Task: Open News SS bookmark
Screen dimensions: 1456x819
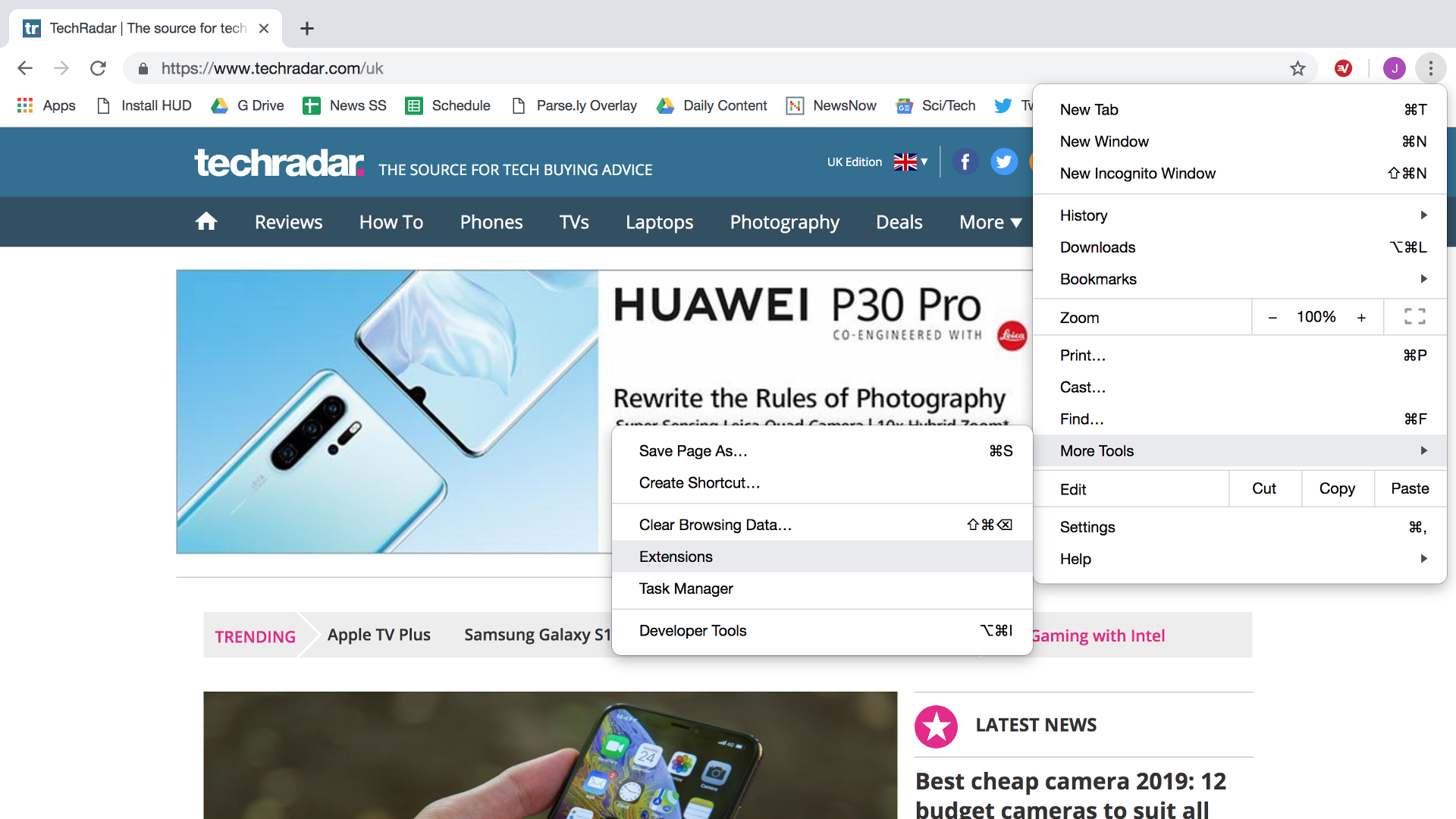Action: (344, 105)
